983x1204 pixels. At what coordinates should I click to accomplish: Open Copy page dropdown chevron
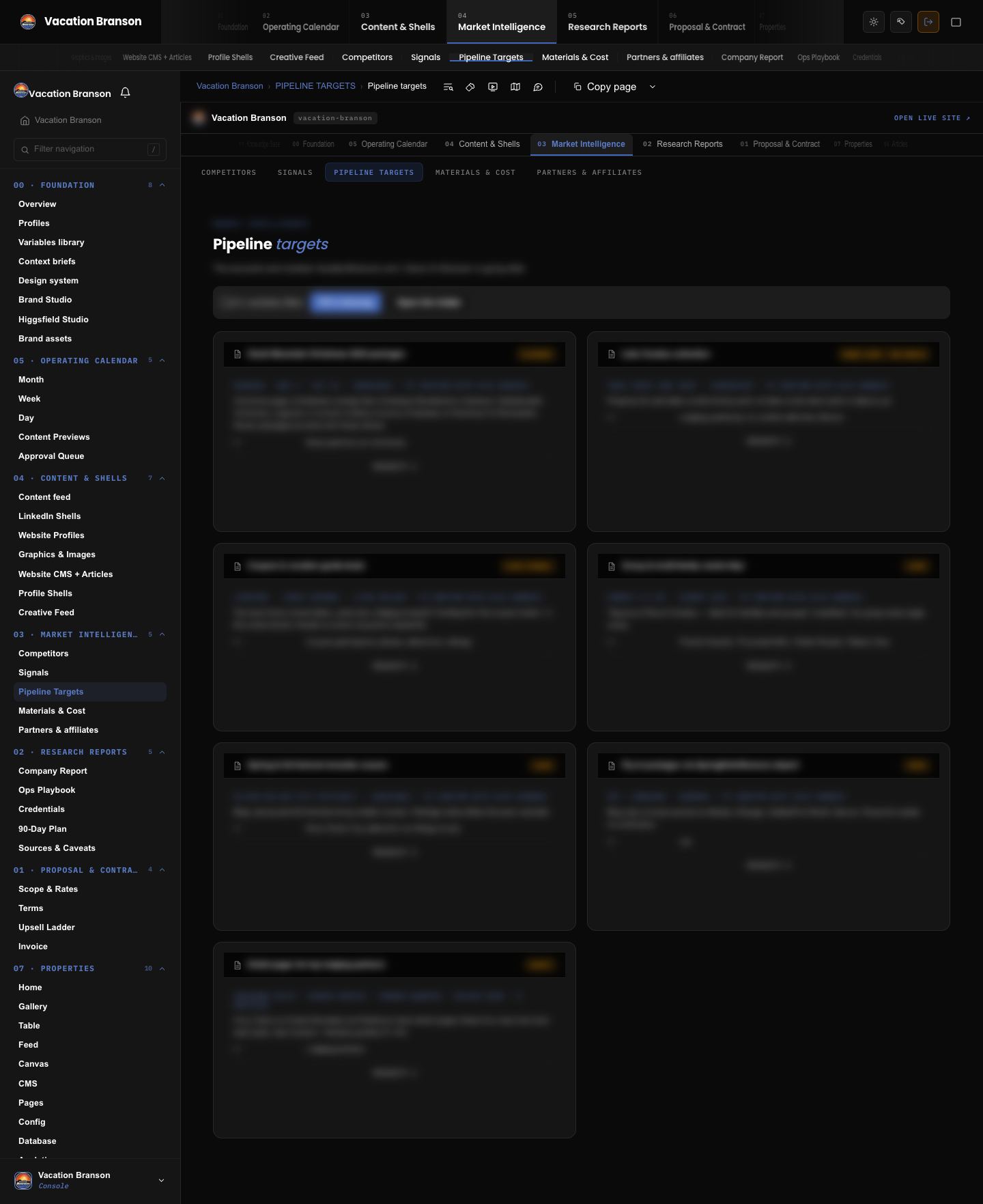tap(652, 87)
